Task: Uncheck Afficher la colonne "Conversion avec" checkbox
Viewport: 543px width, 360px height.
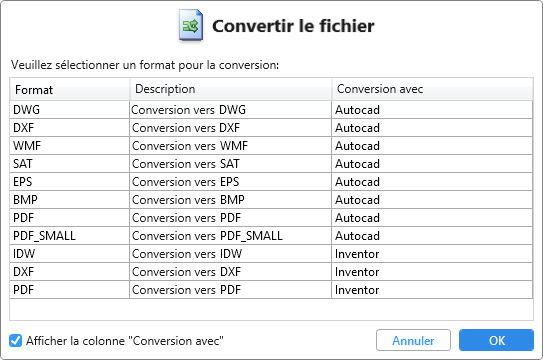Action: pos(16,341)
